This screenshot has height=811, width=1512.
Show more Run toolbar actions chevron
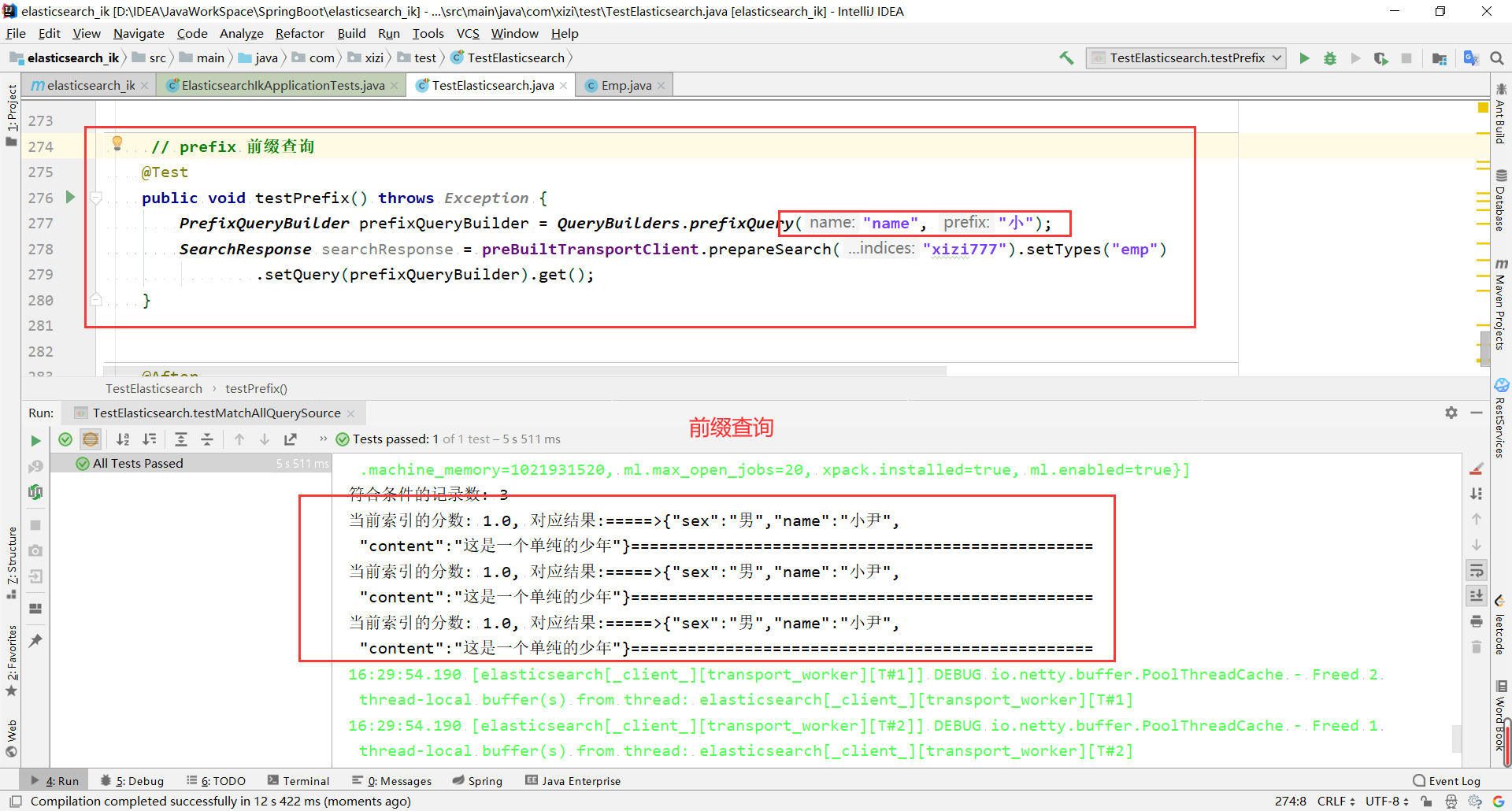click(x=323, y=439)
